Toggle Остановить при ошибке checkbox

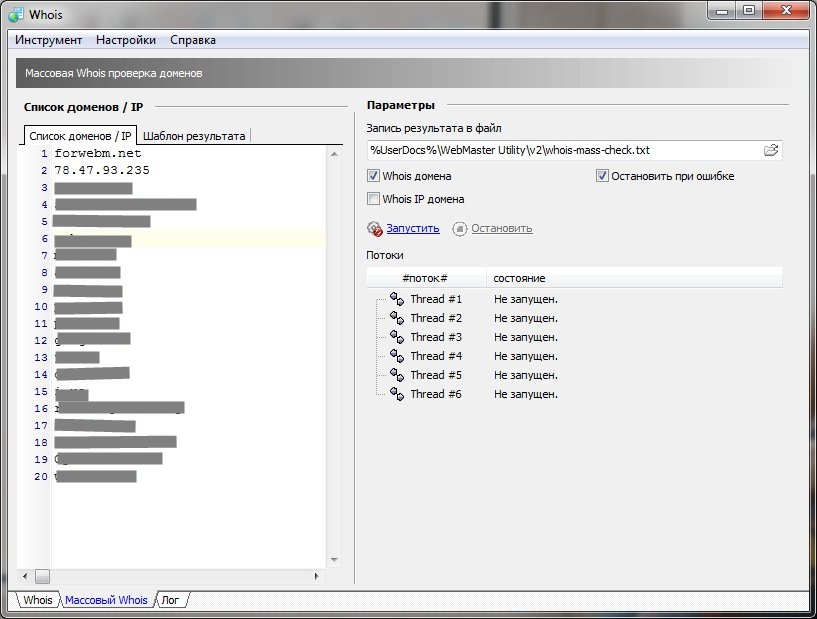click(602, 176)
